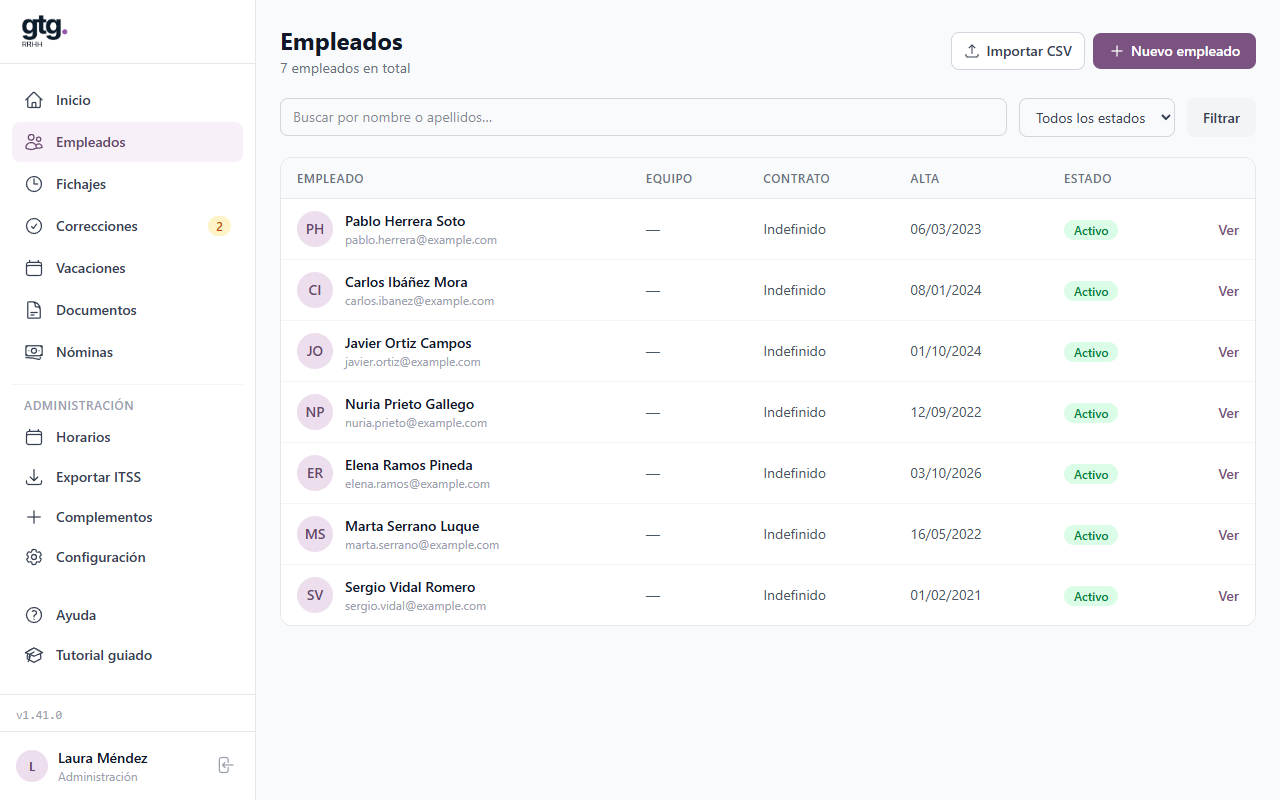The image size is (1280, 800).
Task: Click the Activo status for Marta Serrano Luque
Action: pyautogui.click(x=1091, y=535)
